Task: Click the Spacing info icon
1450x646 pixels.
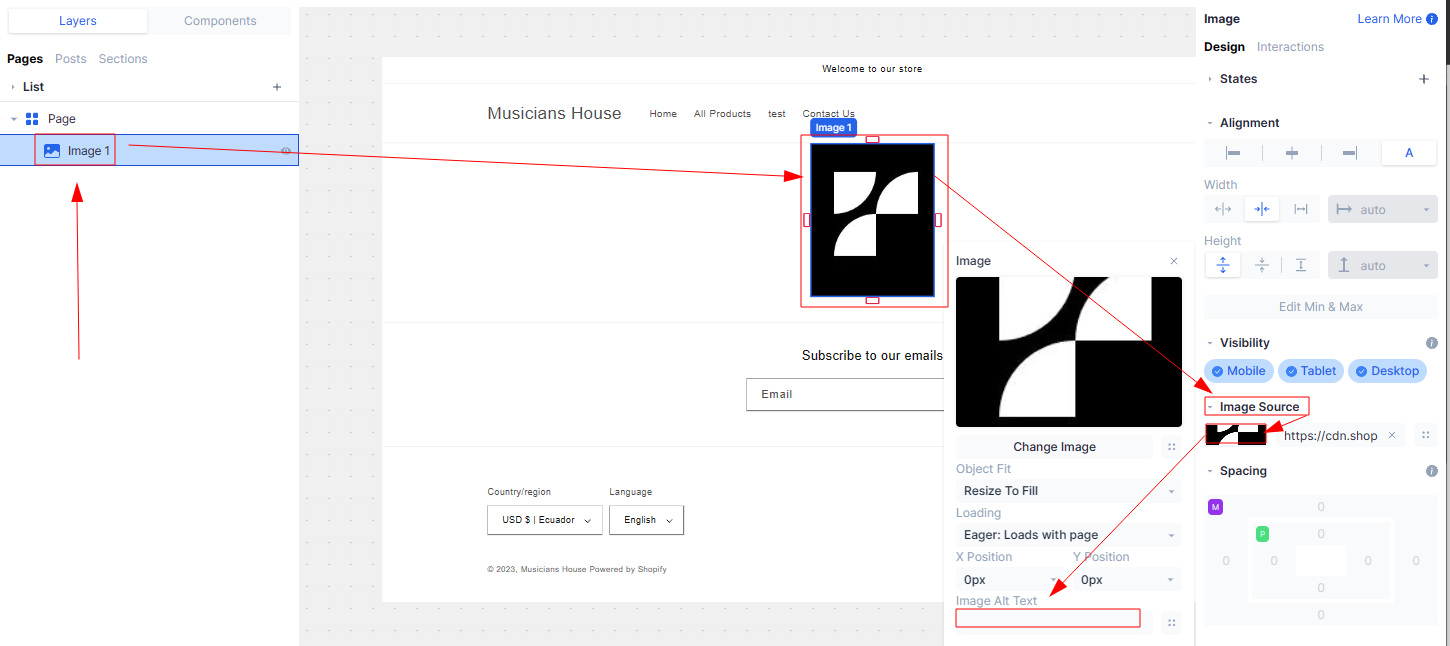Action: point(1431,471)
